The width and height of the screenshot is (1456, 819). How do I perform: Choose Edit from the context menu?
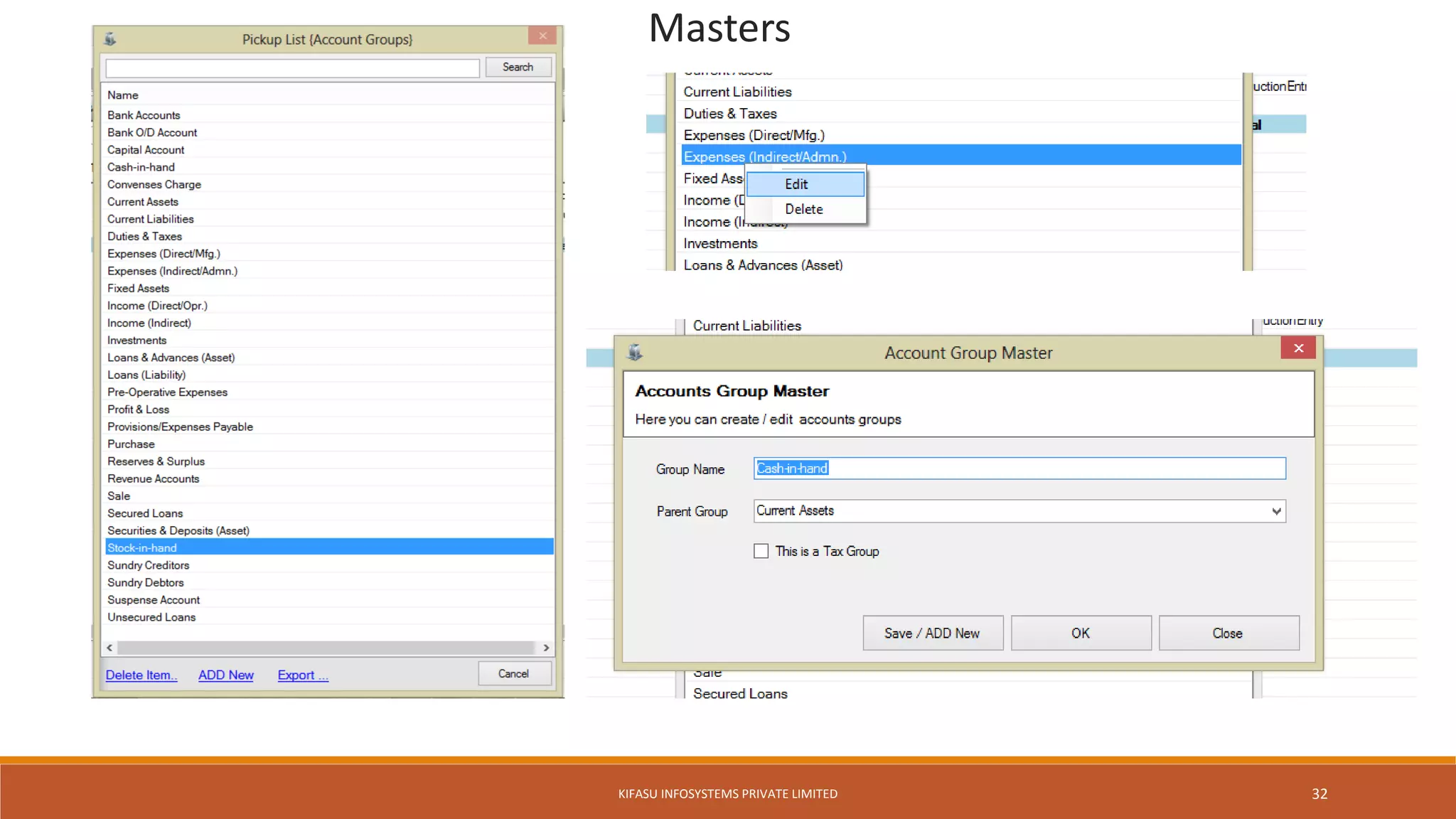coord(805,184)
